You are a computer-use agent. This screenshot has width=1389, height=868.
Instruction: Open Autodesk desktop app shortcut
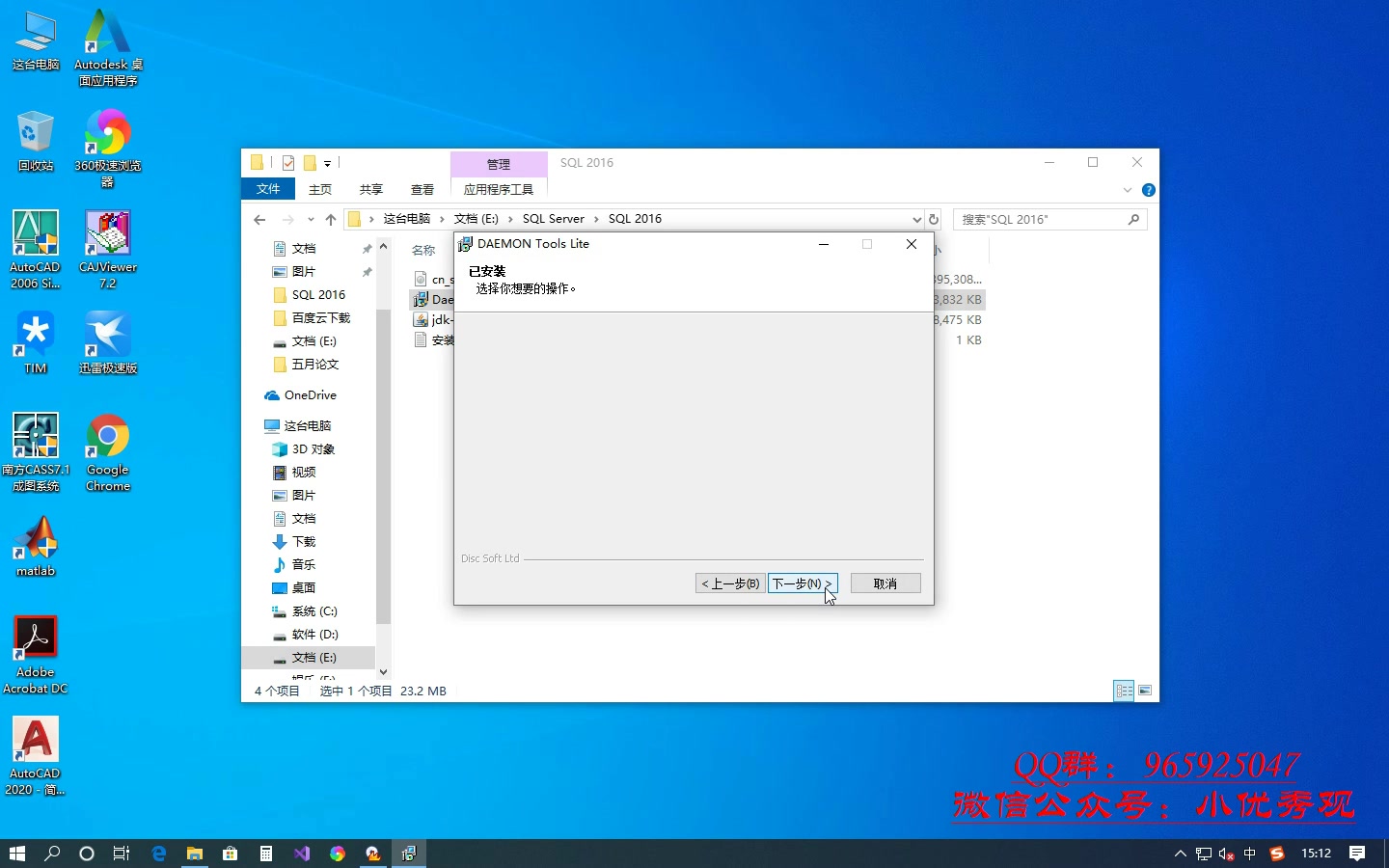tap(108, 48)
